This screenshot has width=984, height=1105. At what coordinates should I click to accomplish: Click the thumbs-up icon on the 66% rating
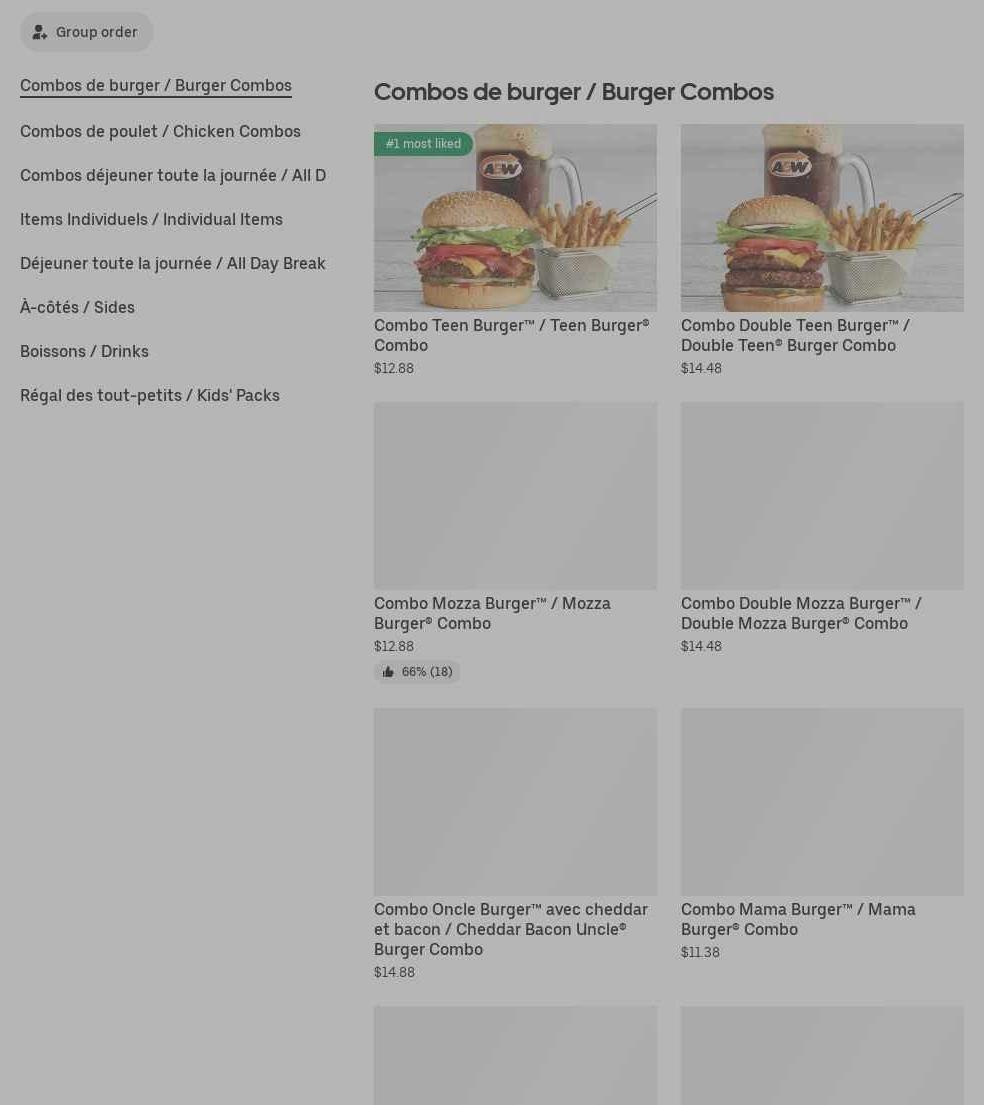click(x=388, y=672)
